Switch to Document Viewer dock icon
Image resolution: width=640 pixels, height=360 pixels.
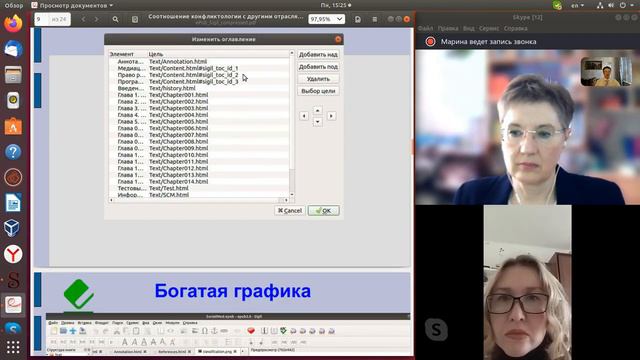tap(13, 304)
